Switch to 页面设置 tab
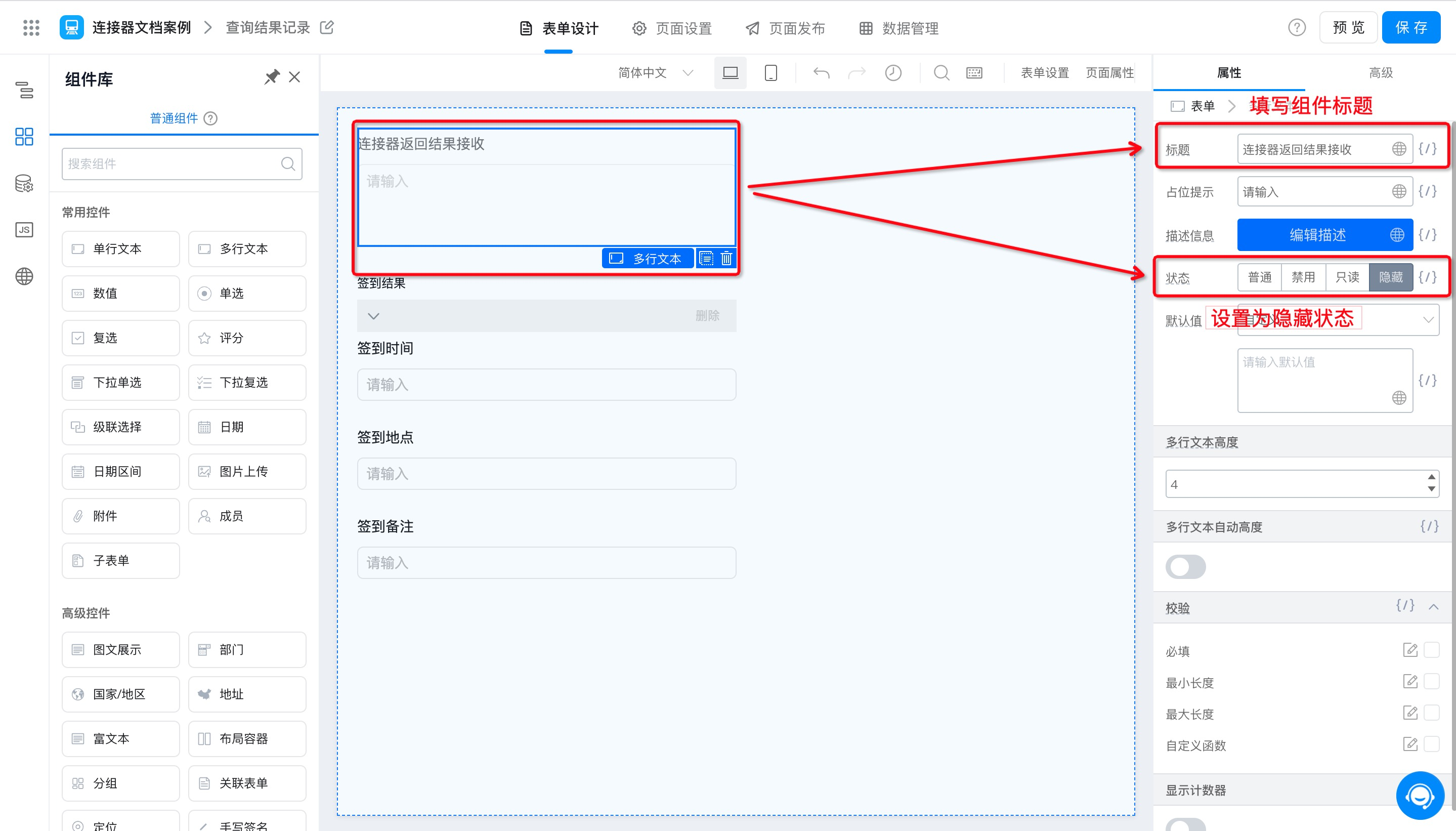1456x831 pixels. (x=671, y=28)
